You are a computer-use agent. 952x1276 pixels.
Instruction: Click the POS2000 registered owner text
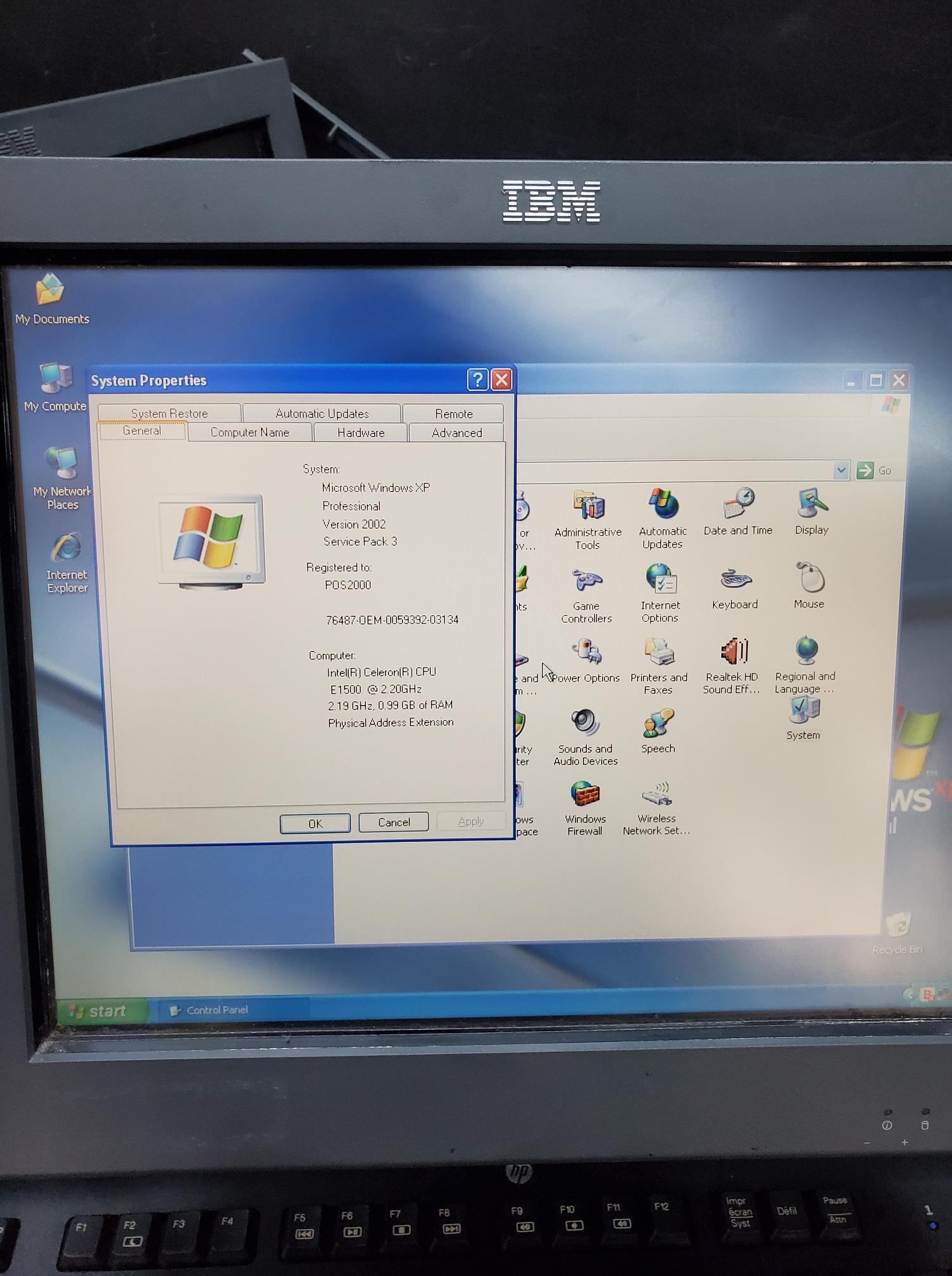pyautogui.click(x=348, y=585)
